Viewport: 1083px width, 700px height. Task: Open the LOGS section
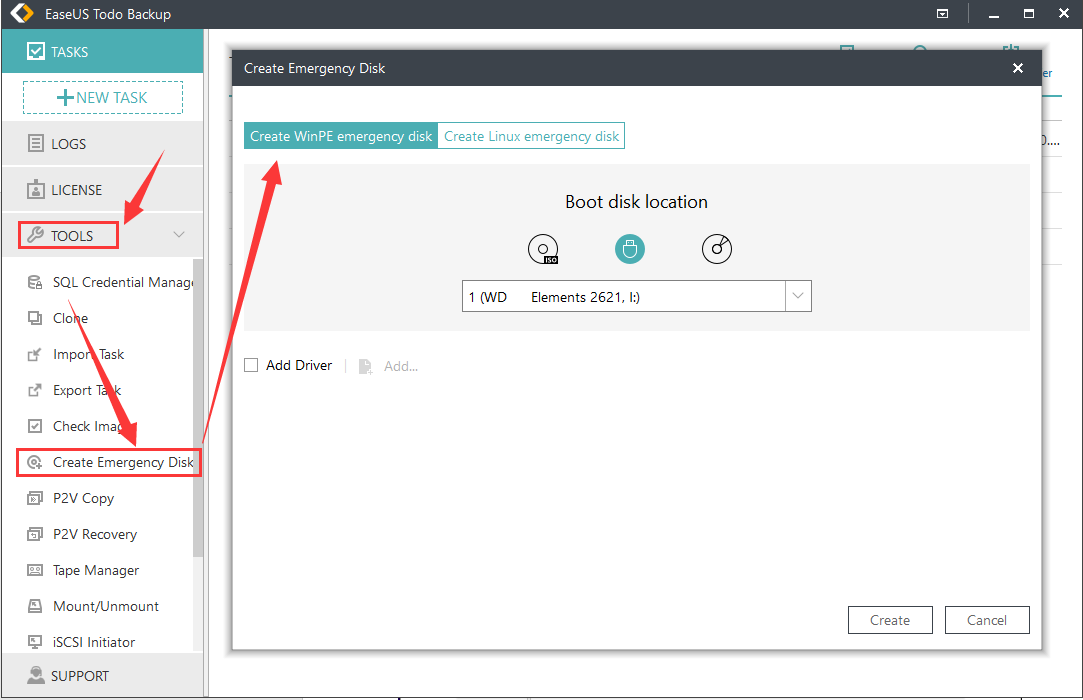coord(102,144)
